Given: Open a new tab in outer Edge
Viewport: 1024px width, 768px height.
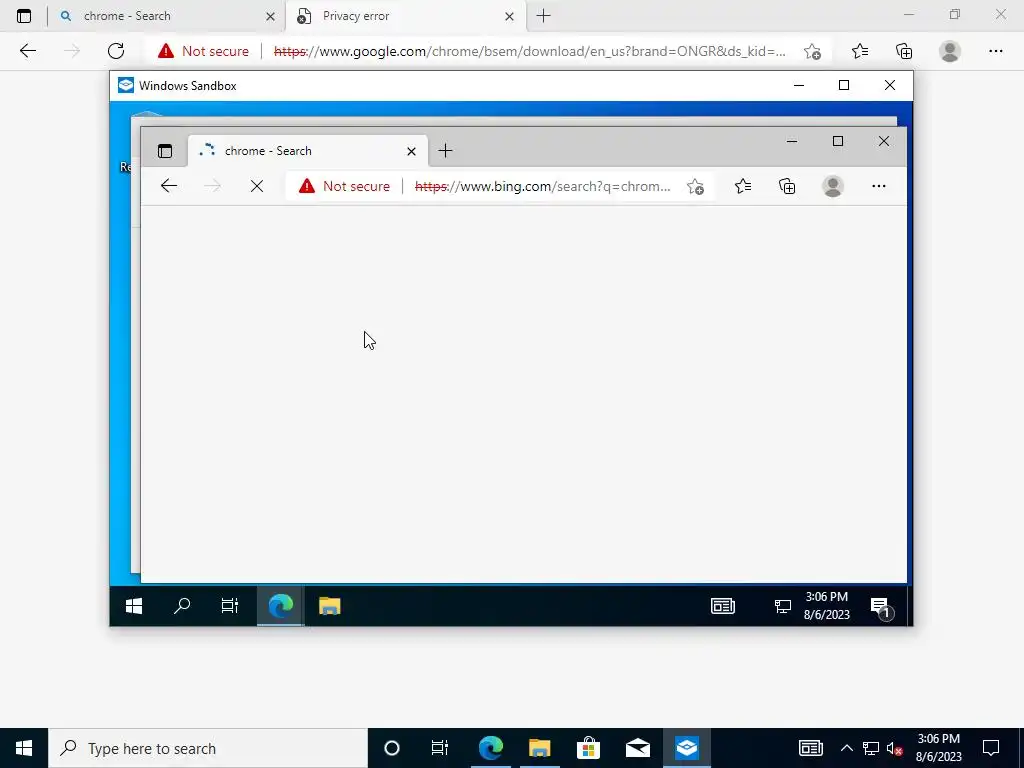Looking at the screenshot, I should point(543,16).
